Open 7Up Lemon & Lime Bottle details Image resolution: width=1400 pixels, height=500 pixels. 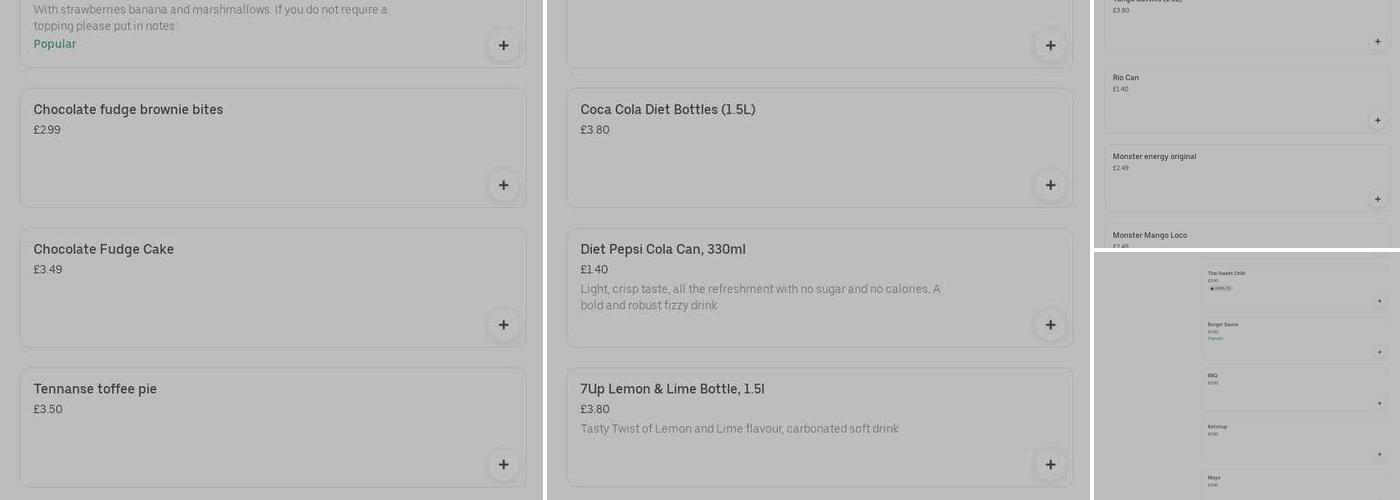click(672, 389)
